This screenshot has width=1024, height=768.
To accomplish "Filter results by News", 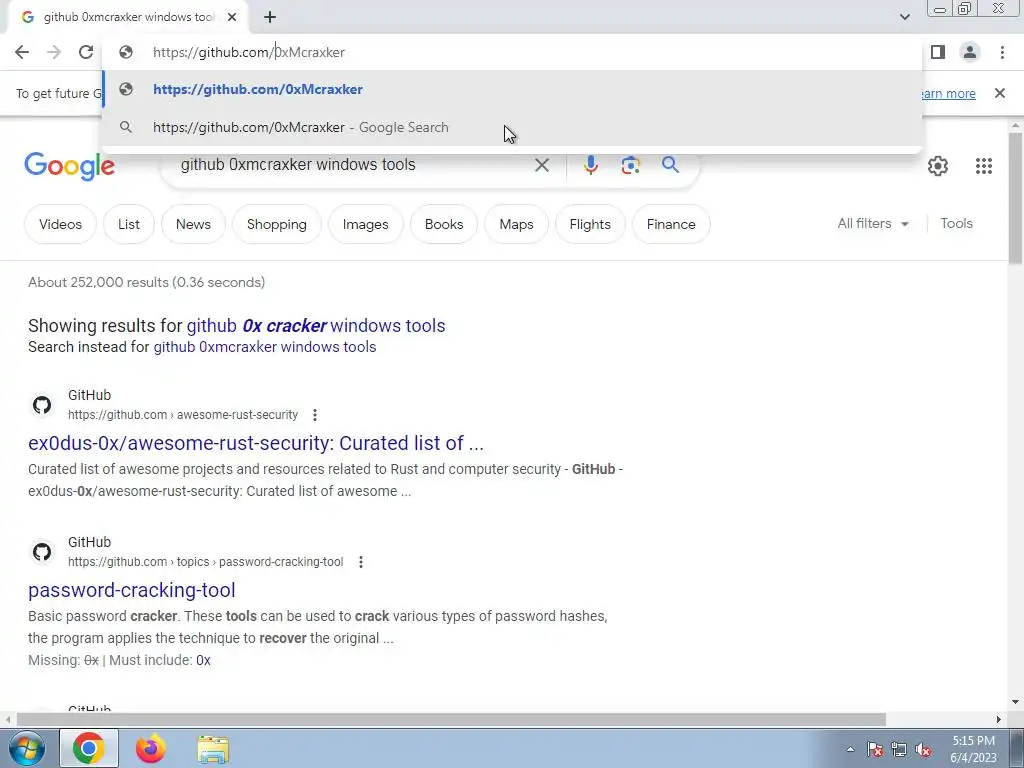I will point(193,224).
